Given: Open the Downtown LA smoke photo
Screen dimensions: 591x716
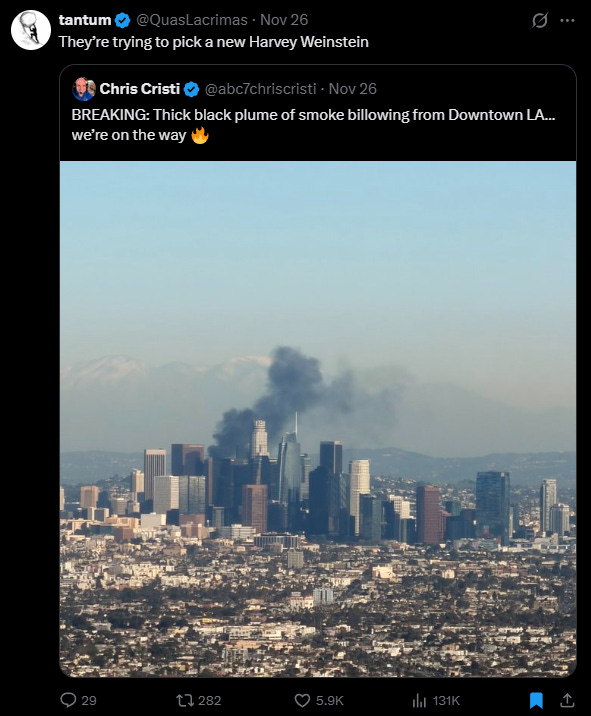Looking at the screenshot, I should pos(318,419).
